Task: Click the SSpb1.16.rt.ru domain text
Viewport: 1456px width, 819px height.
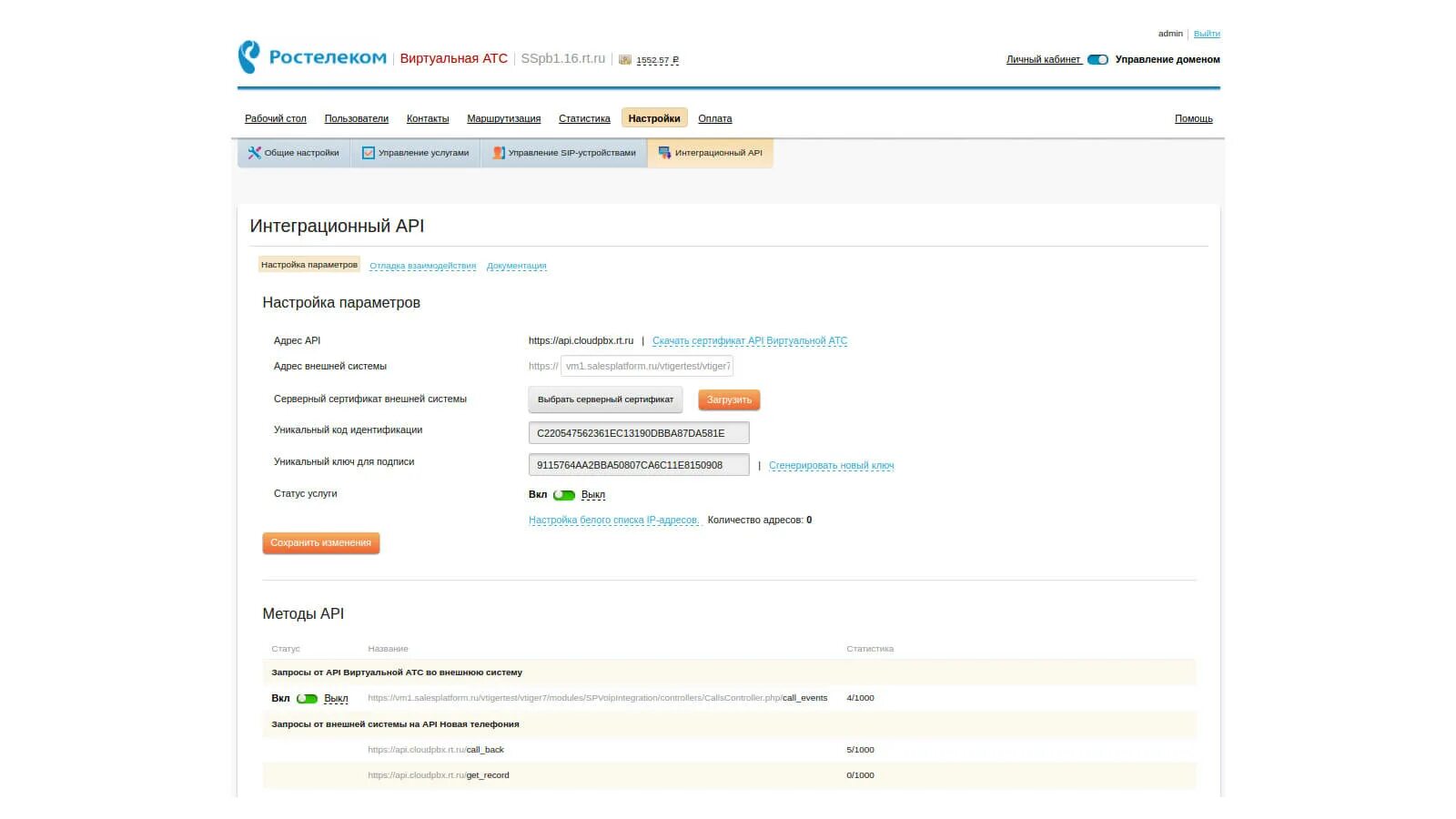Action: 562,58
